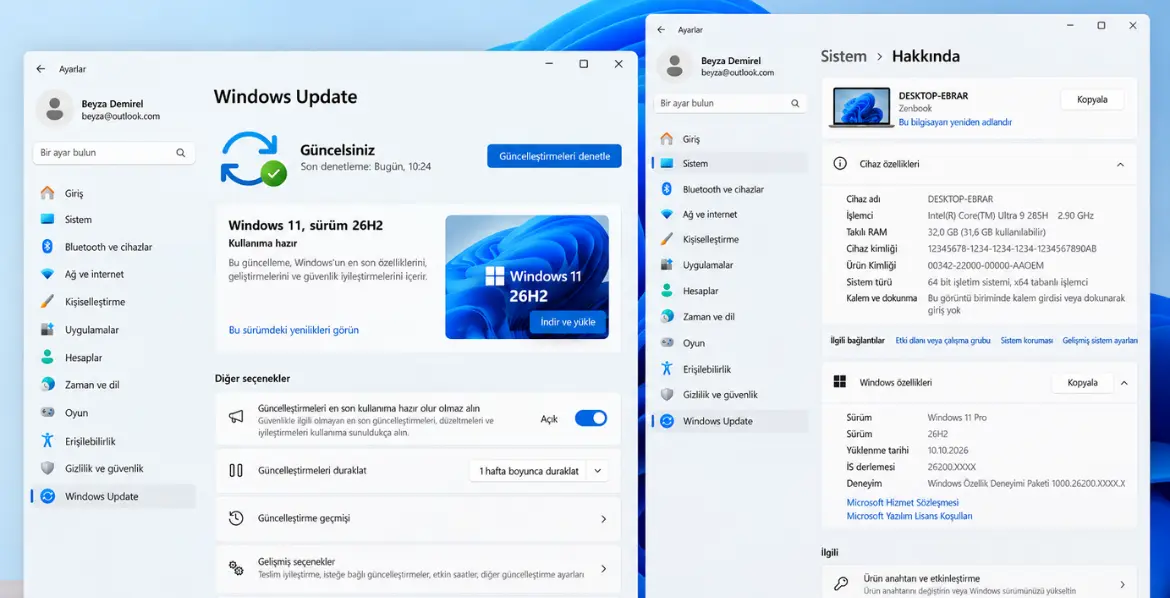
Task: Click the Gizlilik ve güvenlik shield icon, Windows Update window
Action: (48, 468)
